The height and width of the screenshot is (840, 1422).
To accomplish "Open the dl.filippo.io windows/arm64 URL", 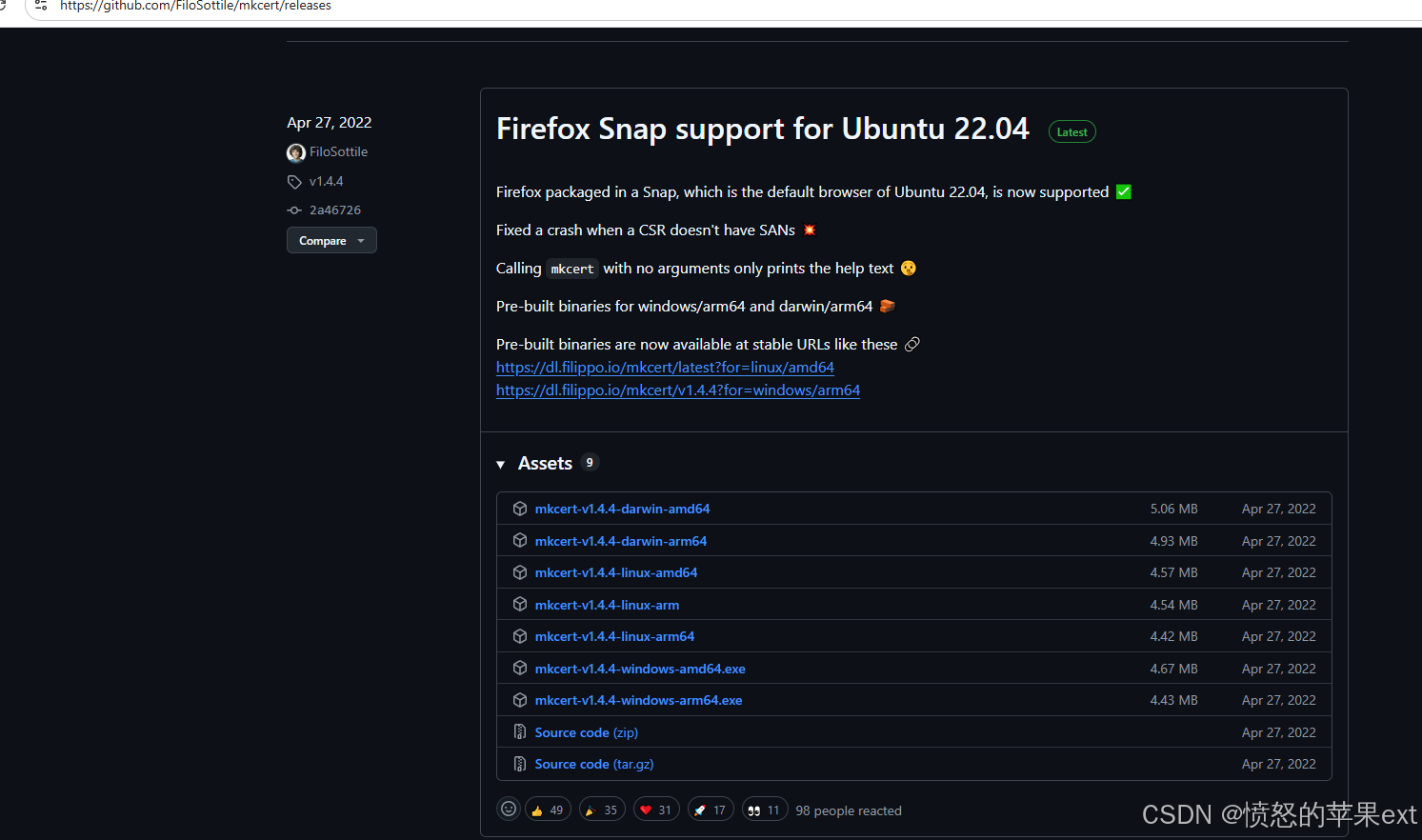I will coord(678,390).
